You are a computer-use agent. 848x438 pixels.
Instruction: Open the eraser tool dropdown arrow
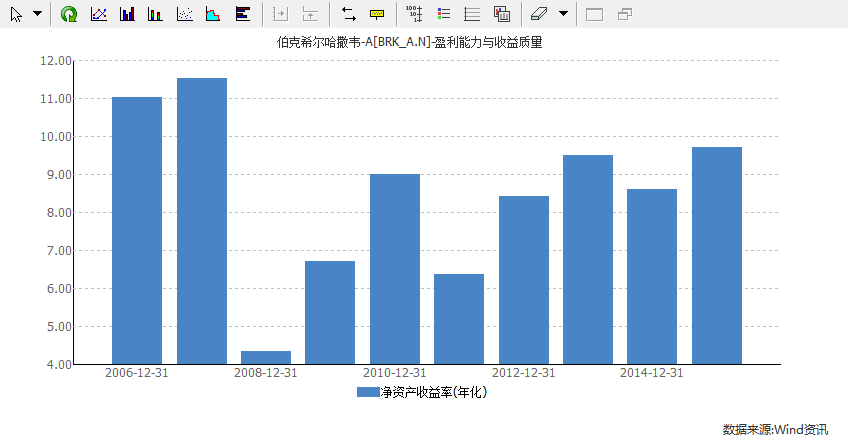tap(564, 14)
